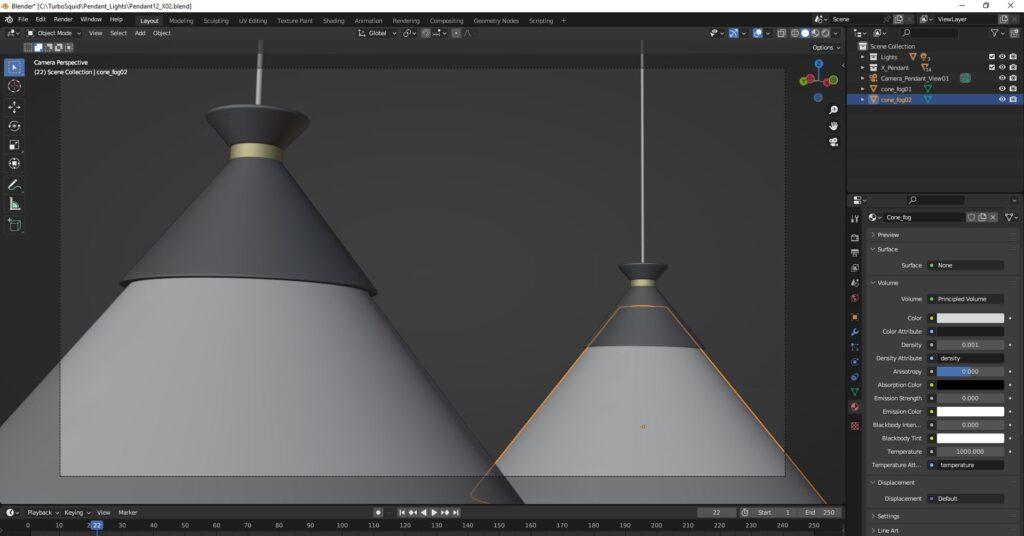Click the Add Cube tool
This screenshot has width=1024, height=536.
[x=14, y=225]
